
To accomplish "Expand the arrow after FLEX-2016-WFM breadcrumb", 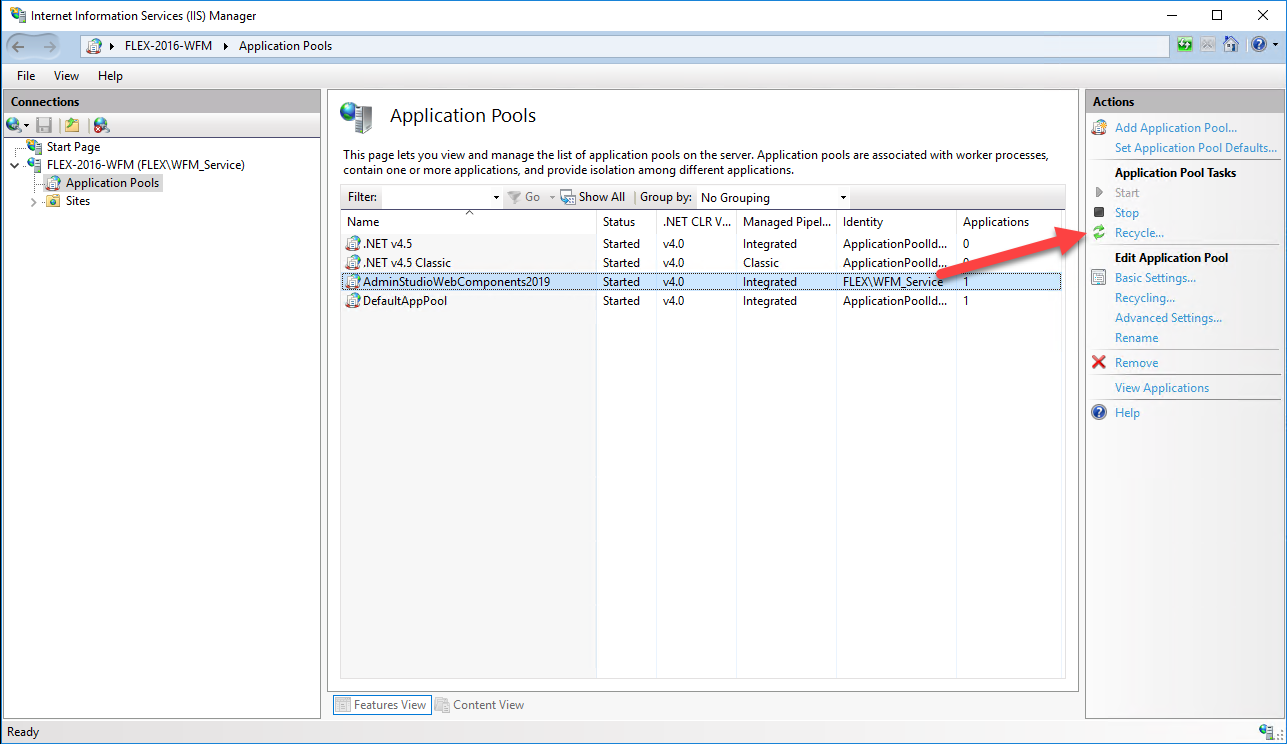I will pos(225,46).
